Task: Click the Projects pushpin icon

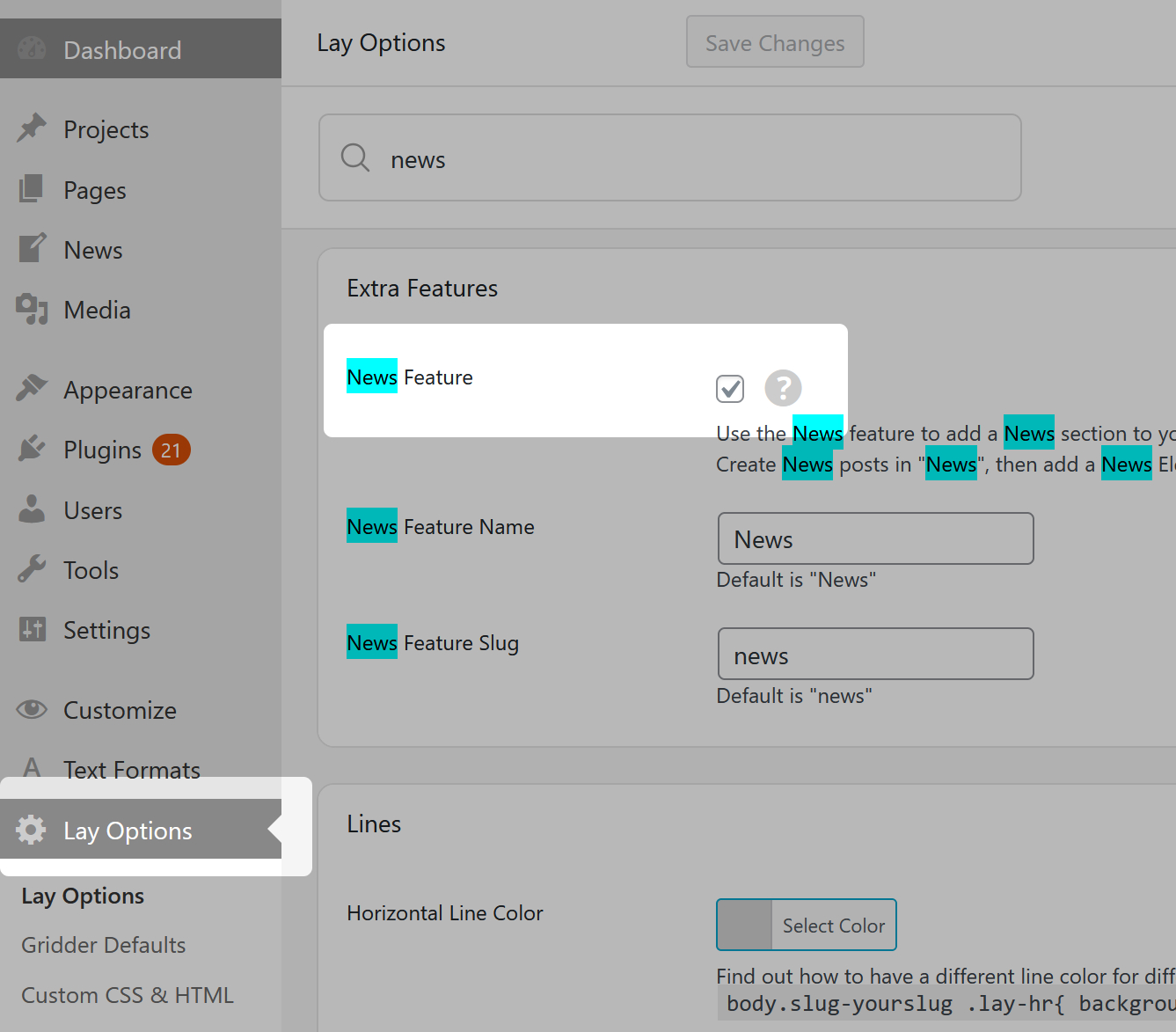Action: [32, 128]
